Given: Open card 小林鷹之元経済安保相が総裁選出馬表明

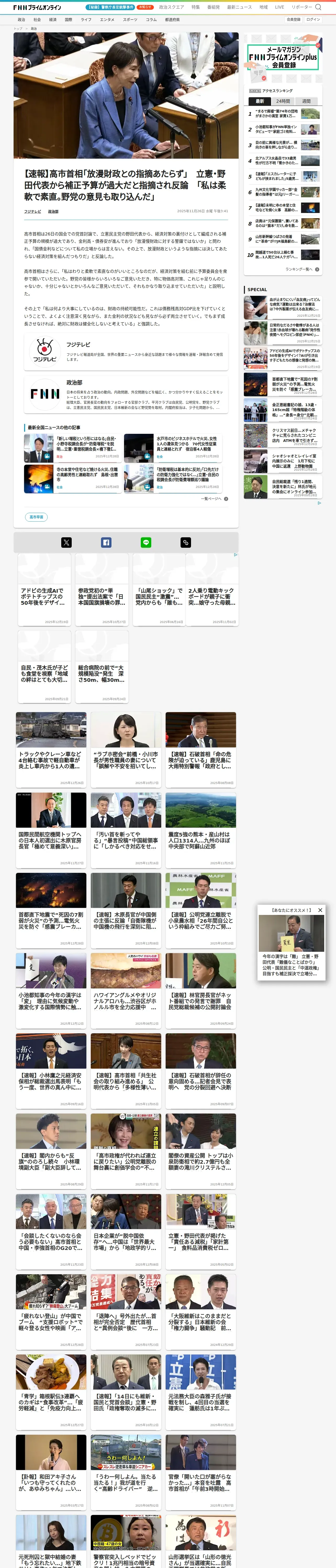Looking at the screenshot, I should (51, 1071).
